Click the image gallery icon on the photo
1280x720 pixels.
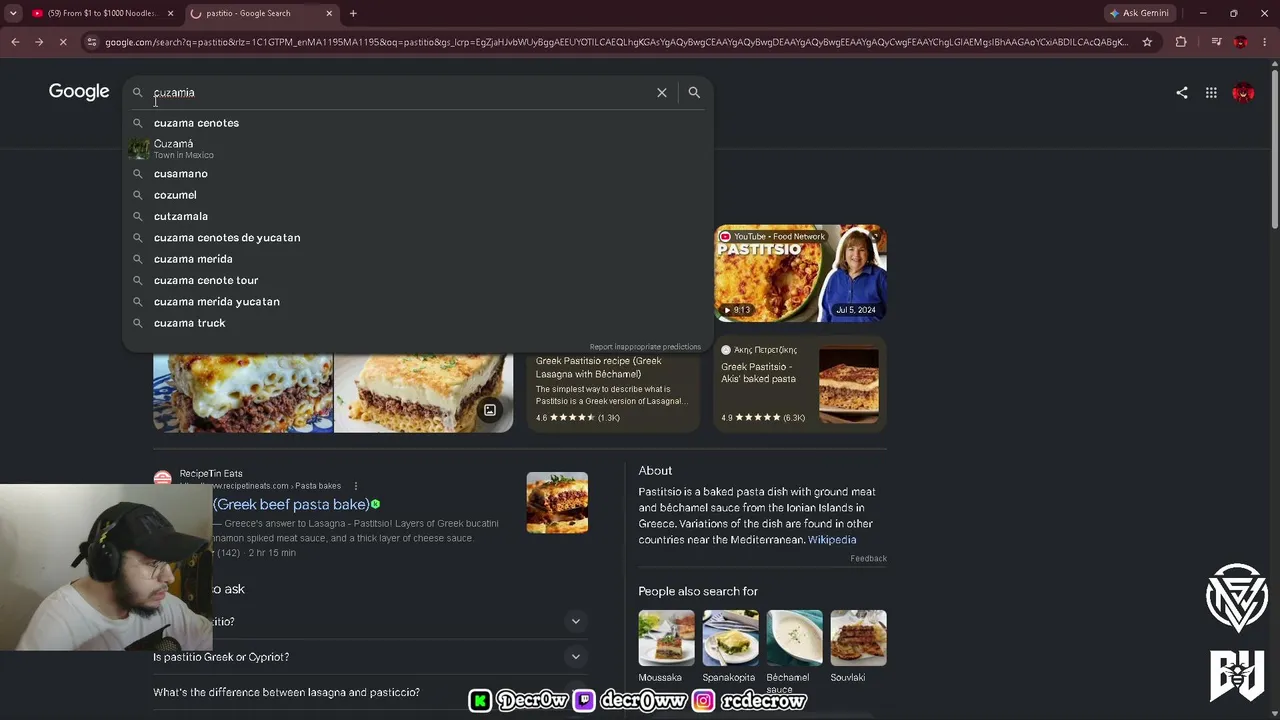click(x=490, y=410)
